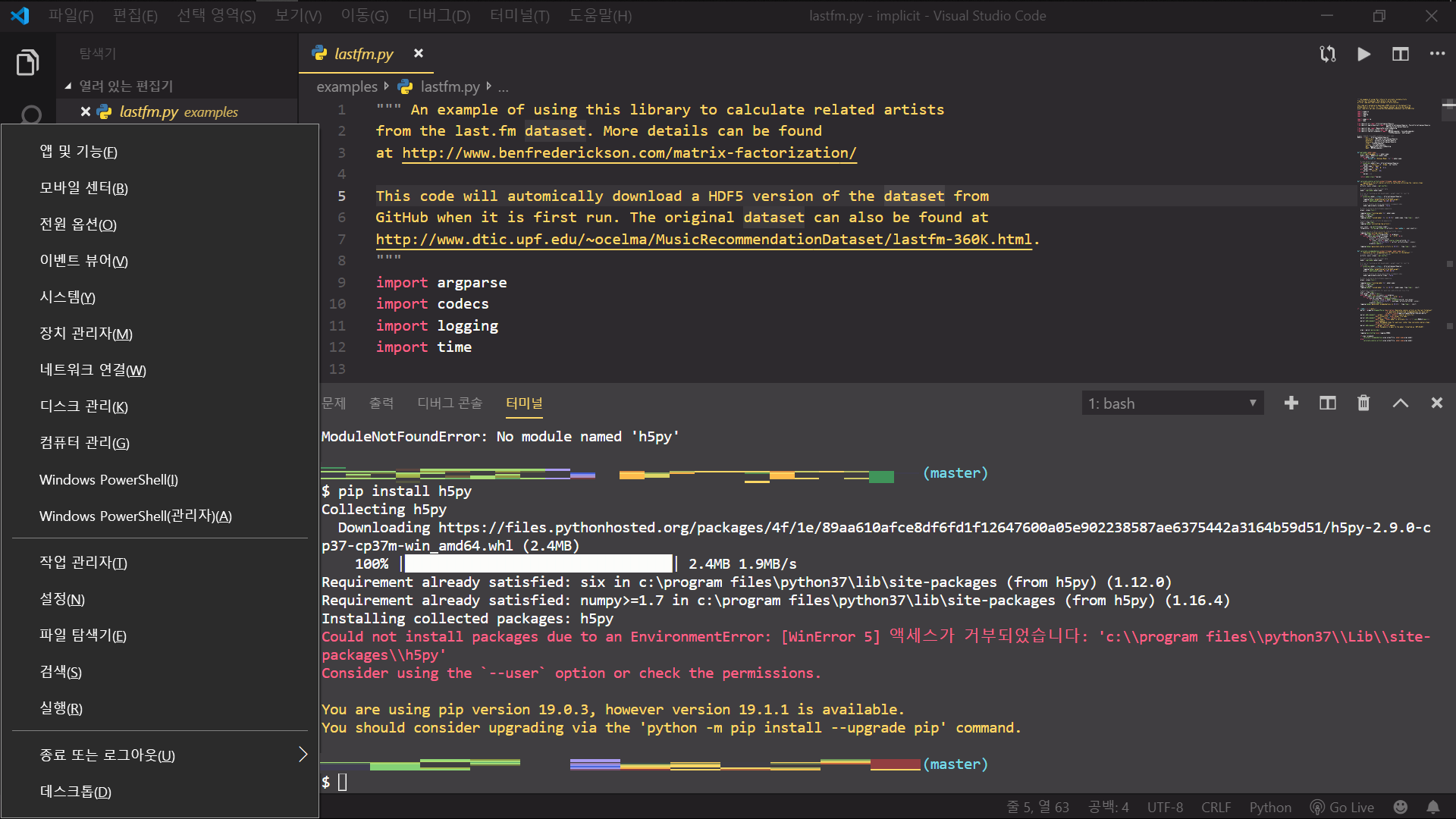Open Go menu 이동(G)
Viewport: 1456px width, 819px height.
[364, 15]
